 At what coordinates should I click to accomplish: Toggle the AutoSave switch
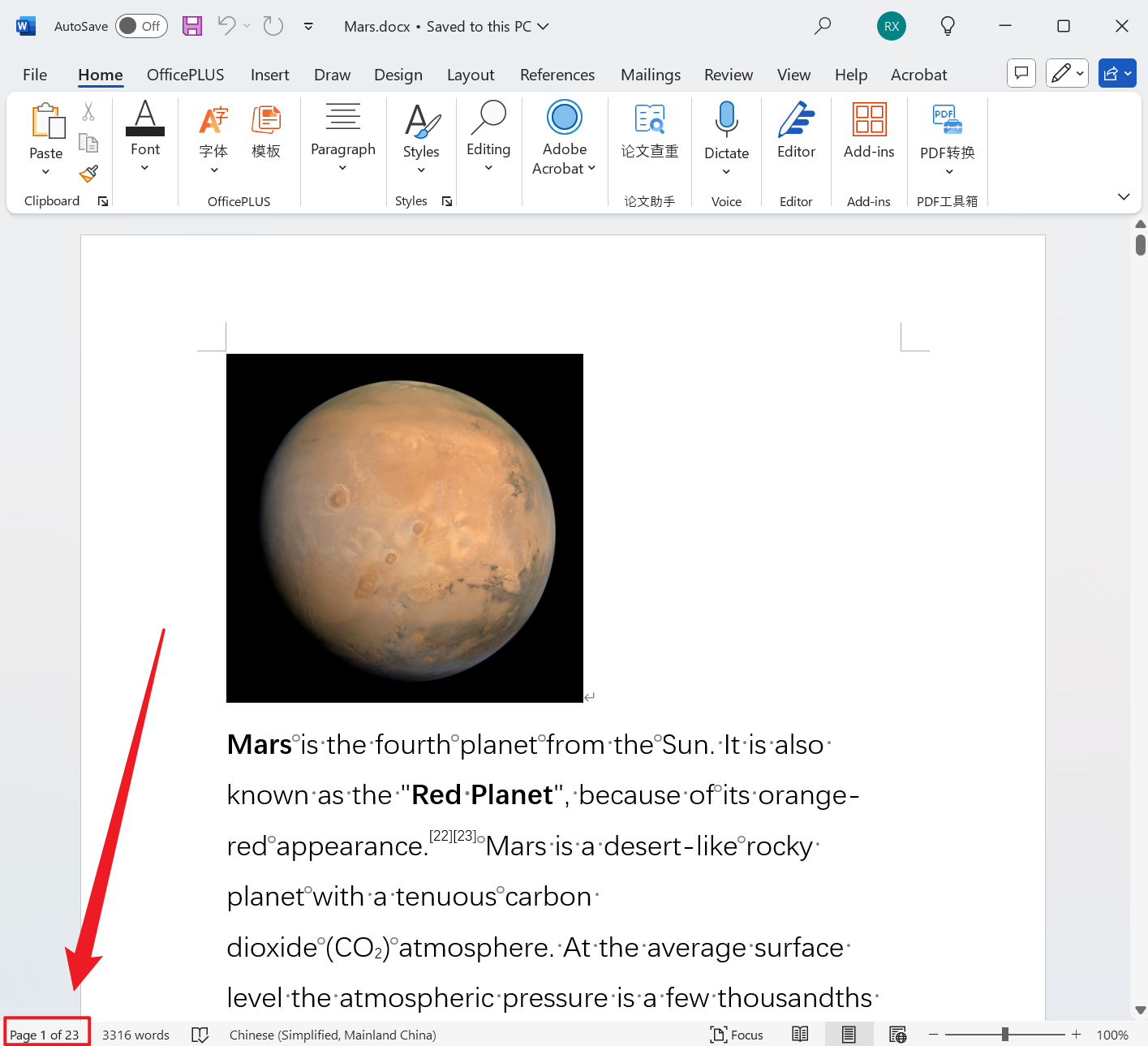click(x=141, y=26)
